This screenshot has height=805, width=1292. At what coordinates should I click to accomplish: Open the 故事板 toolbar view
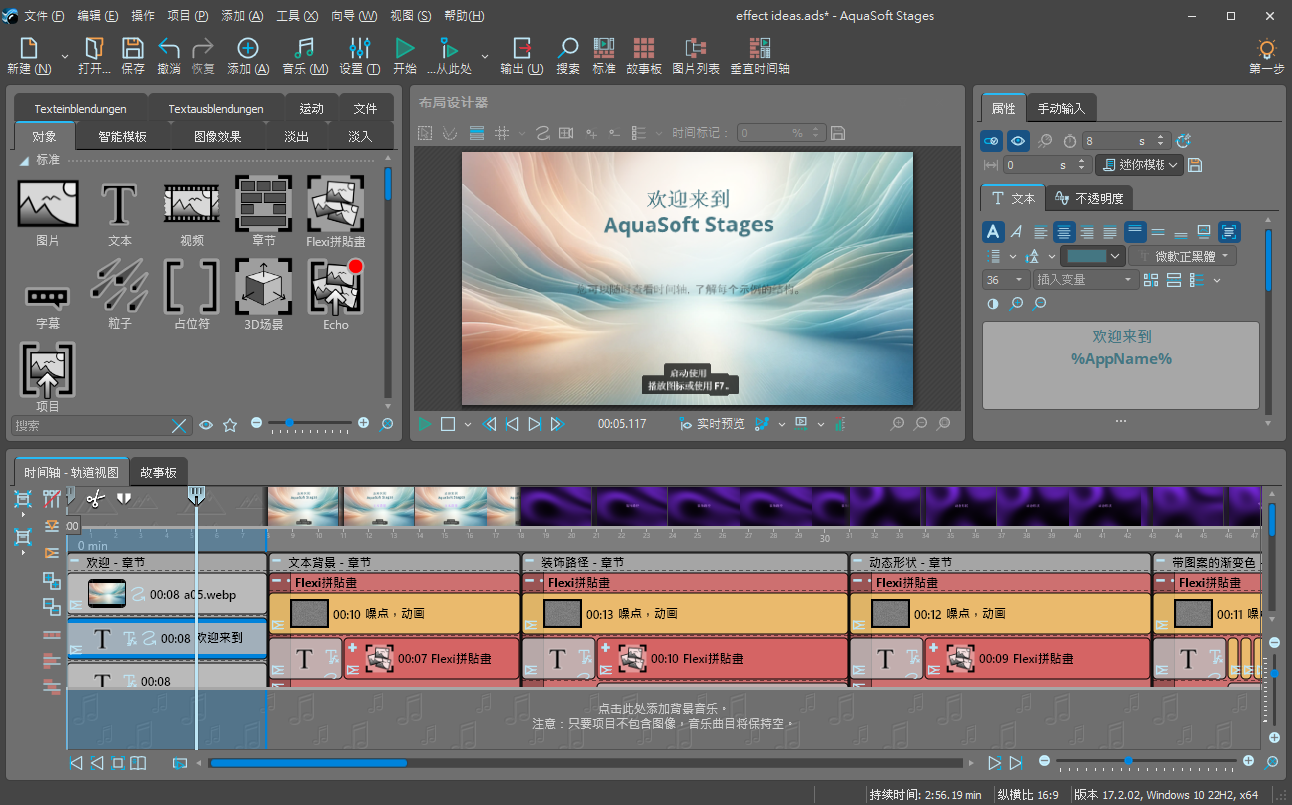[x=644, y=56]
